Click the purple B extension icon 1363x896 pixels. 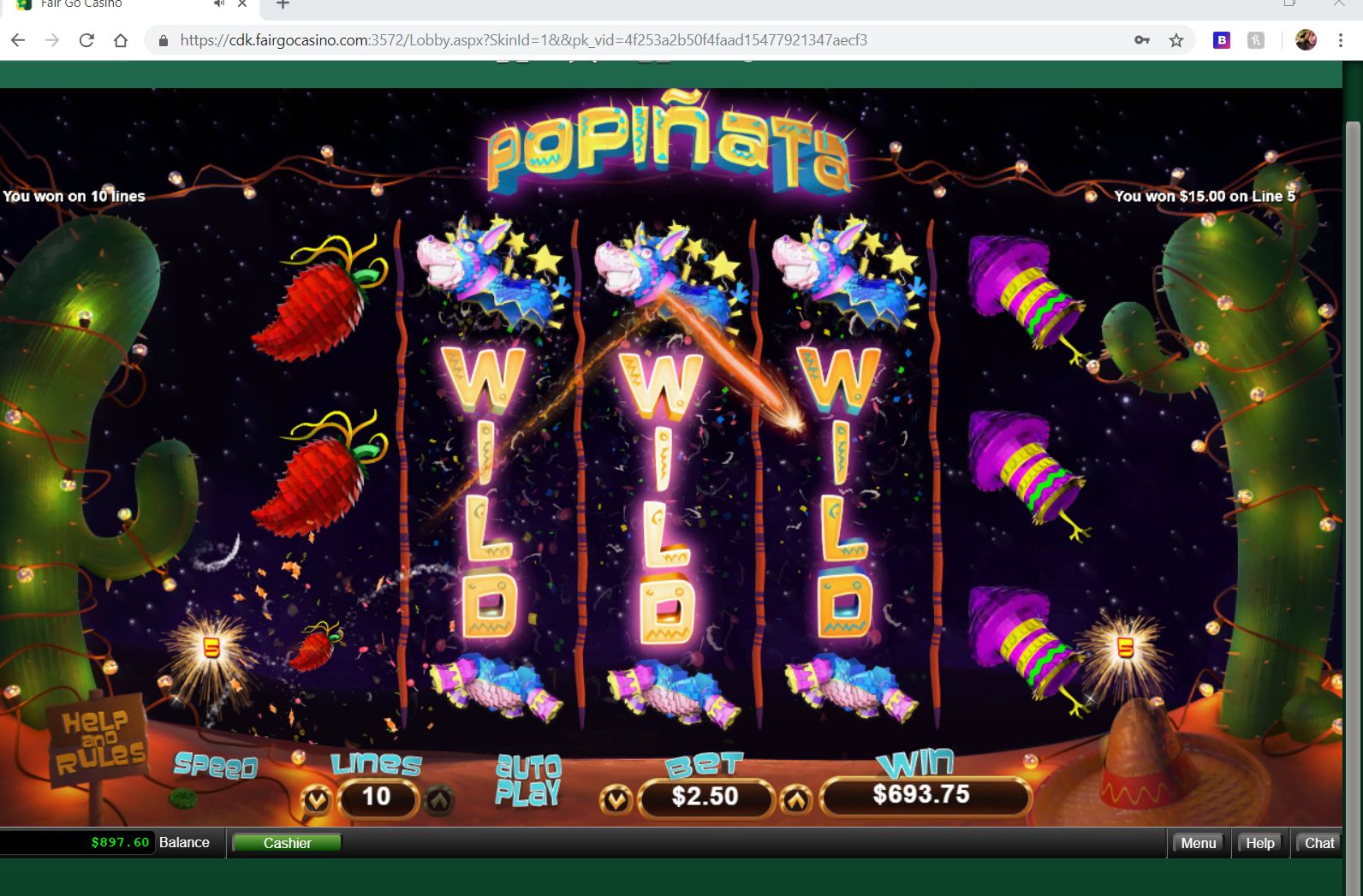(x=1222, y=40)
